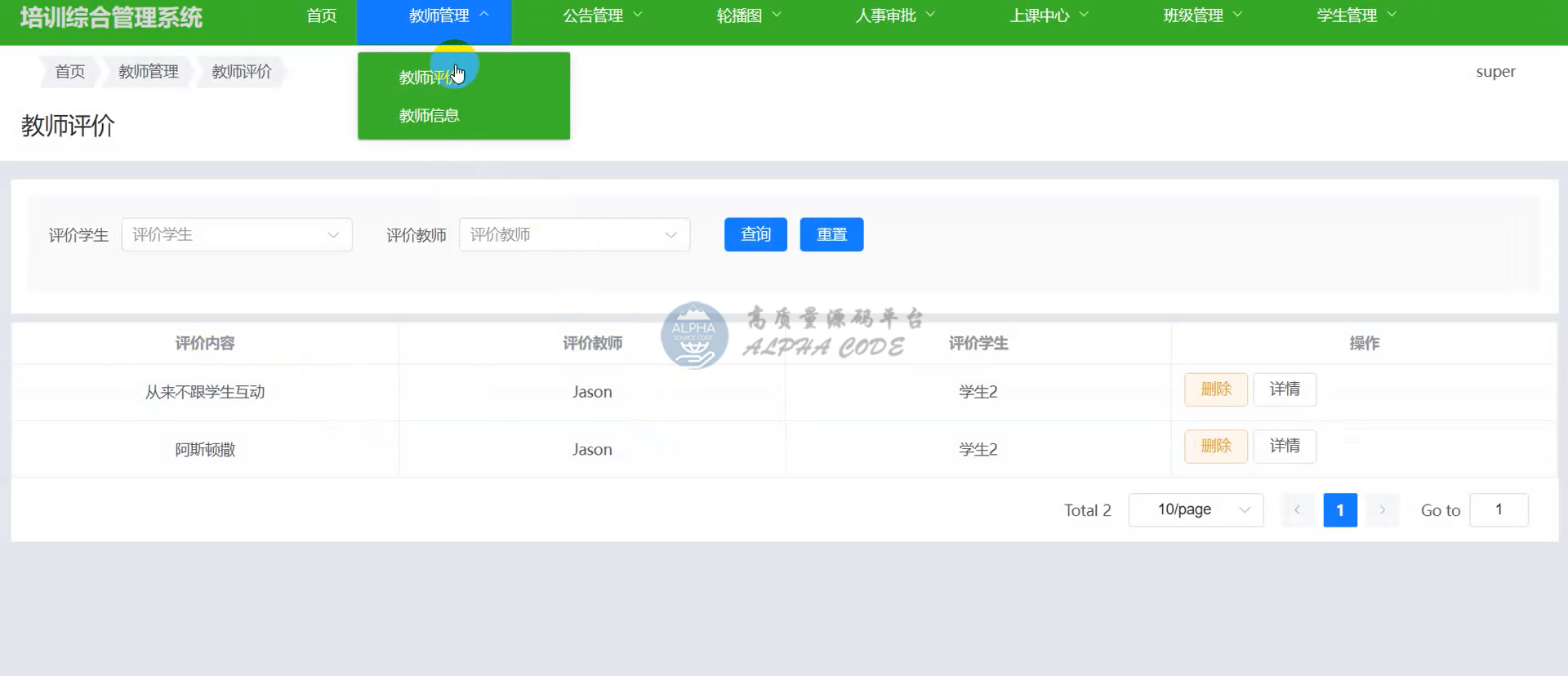Go to 首页 in the top navigation
Screen dimensions: 1568x676
[x=321, y=16]
